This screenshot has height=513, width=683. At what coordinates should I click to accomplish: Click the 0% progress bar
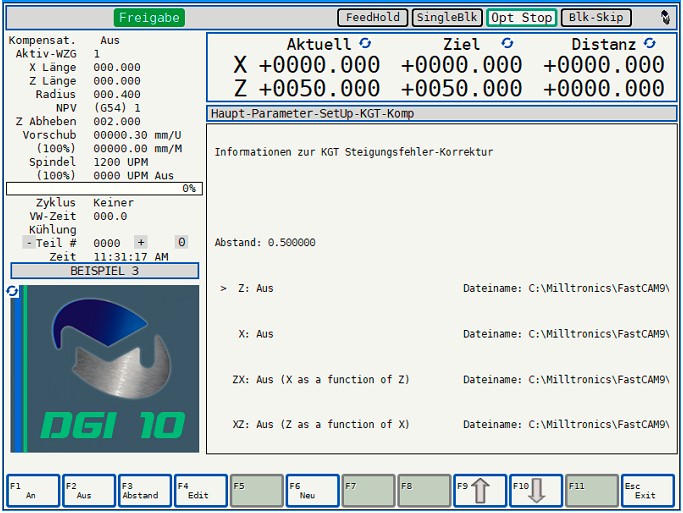coord(104,189)
